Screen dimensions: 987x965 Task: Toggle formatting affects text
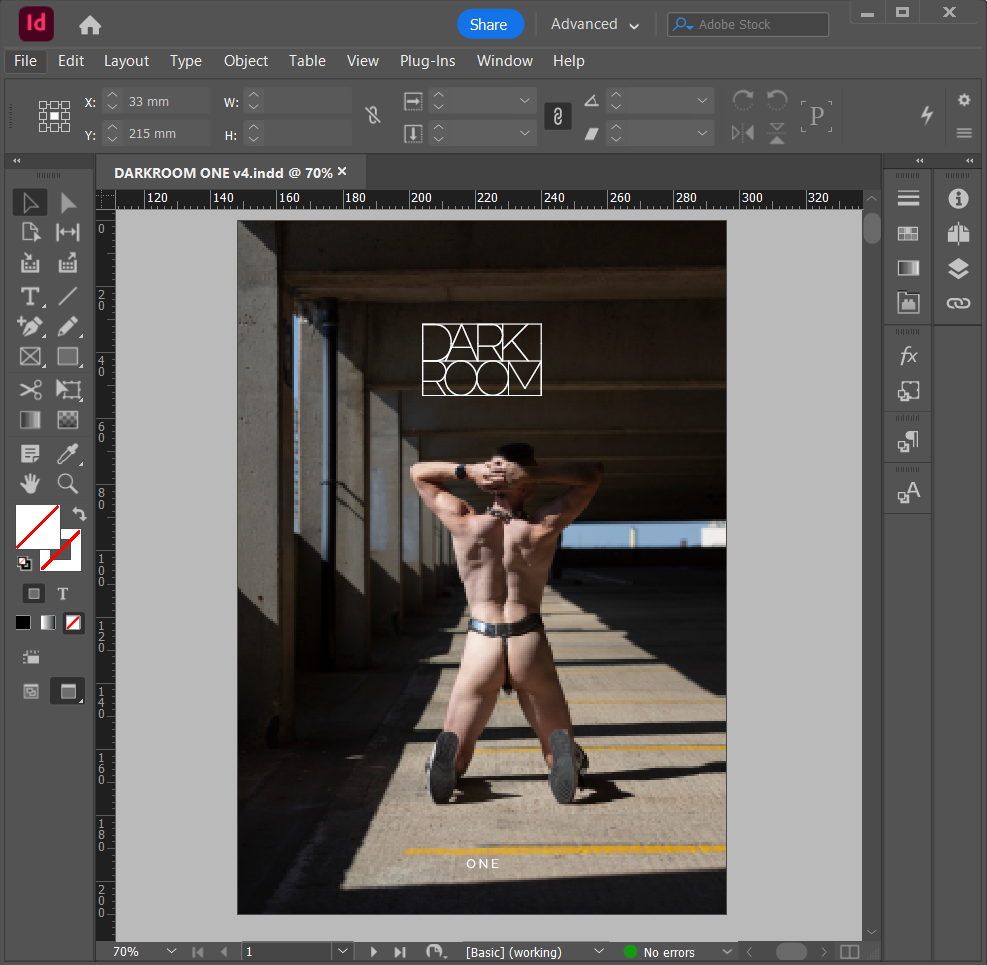(62, 594)
